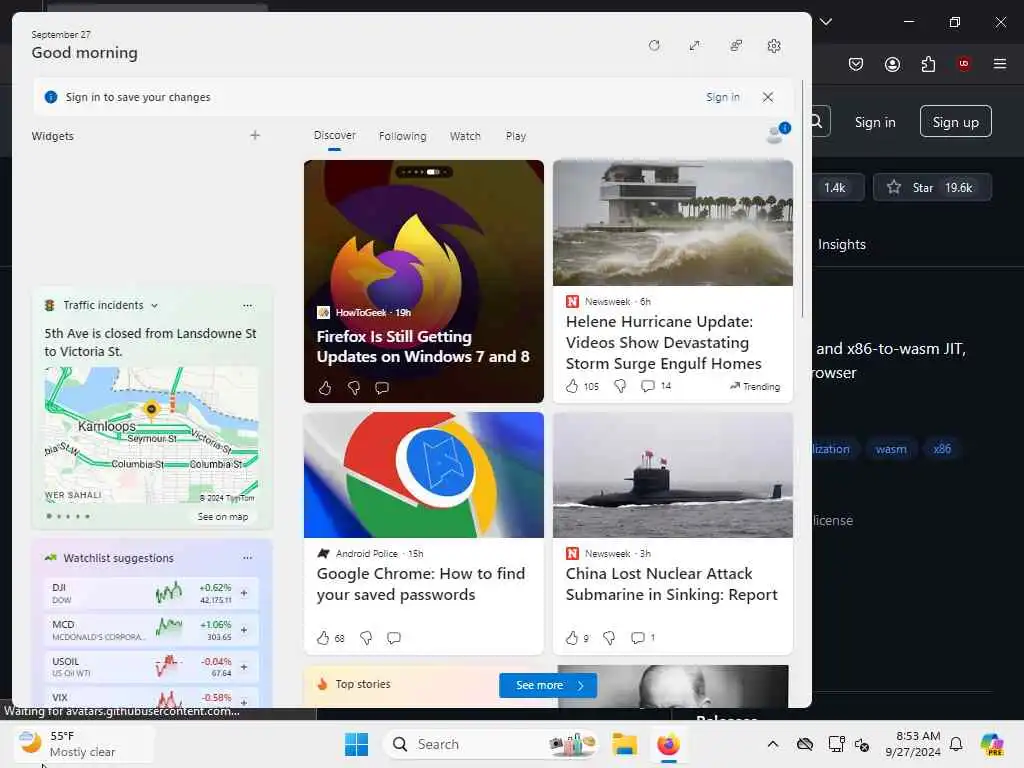Click Sign in on the banner
1024x768 pixels.
tap(722, 97)
